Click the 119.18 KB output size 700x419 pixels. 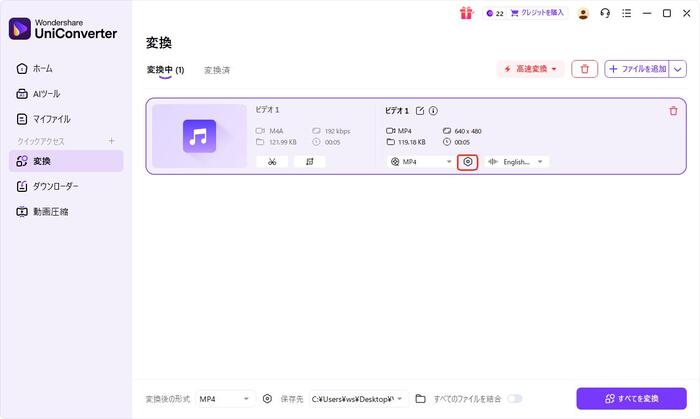pyautogui.click(x=412, y=142)
